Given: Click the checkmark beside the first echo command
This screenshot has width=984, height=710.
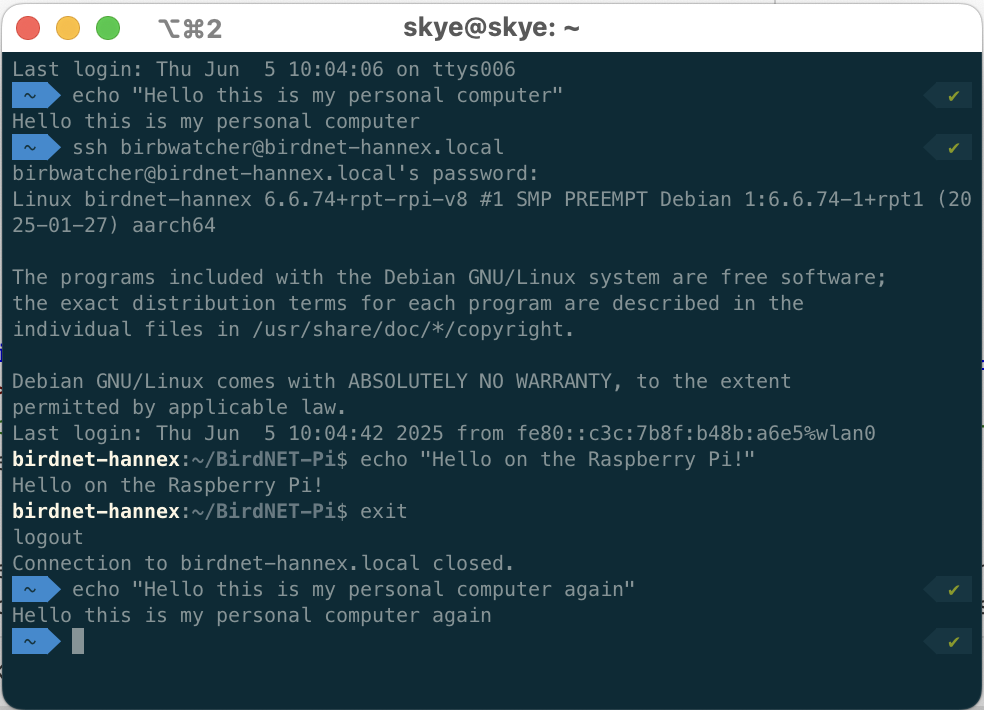Looking at the screenshot, I should pos(953,96).
